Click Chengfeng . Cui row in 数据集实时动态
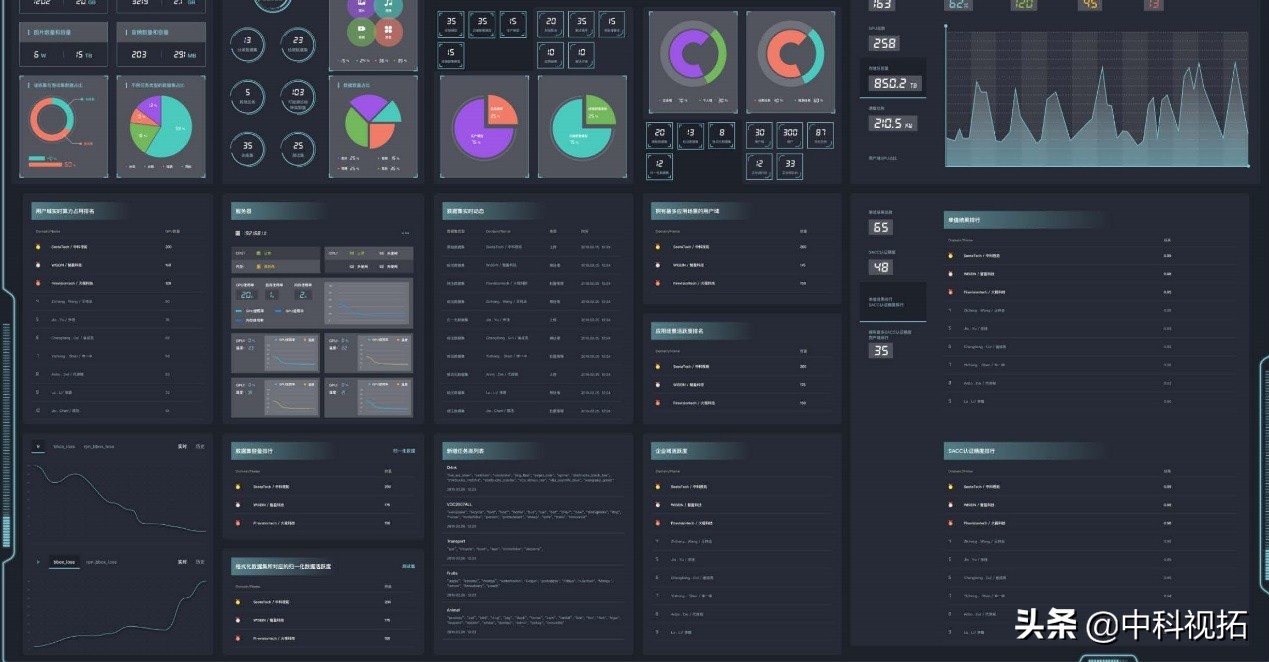The width and height of the screenshot is (1269, 662). pyautogui.click(x=534, y=337)
